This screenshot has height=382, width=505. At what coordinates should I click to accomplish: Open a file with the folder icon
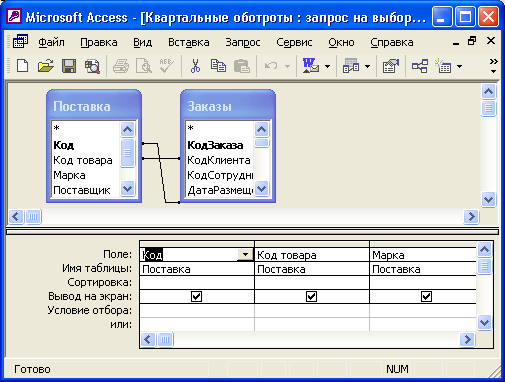point(46,66)
